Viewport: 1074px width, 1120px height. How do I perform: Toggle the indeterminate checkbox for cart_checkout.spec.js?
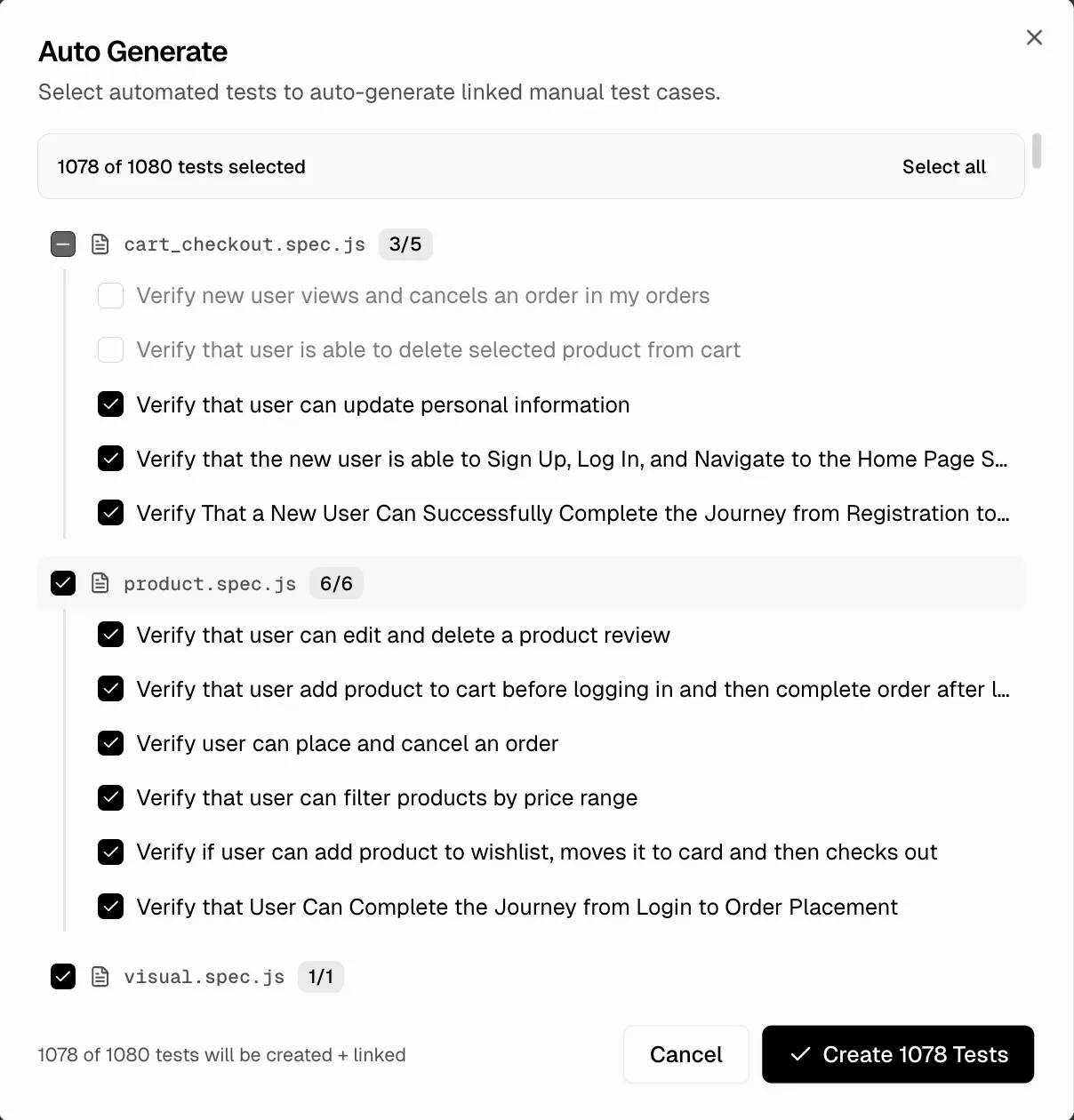tap(62, 244)
